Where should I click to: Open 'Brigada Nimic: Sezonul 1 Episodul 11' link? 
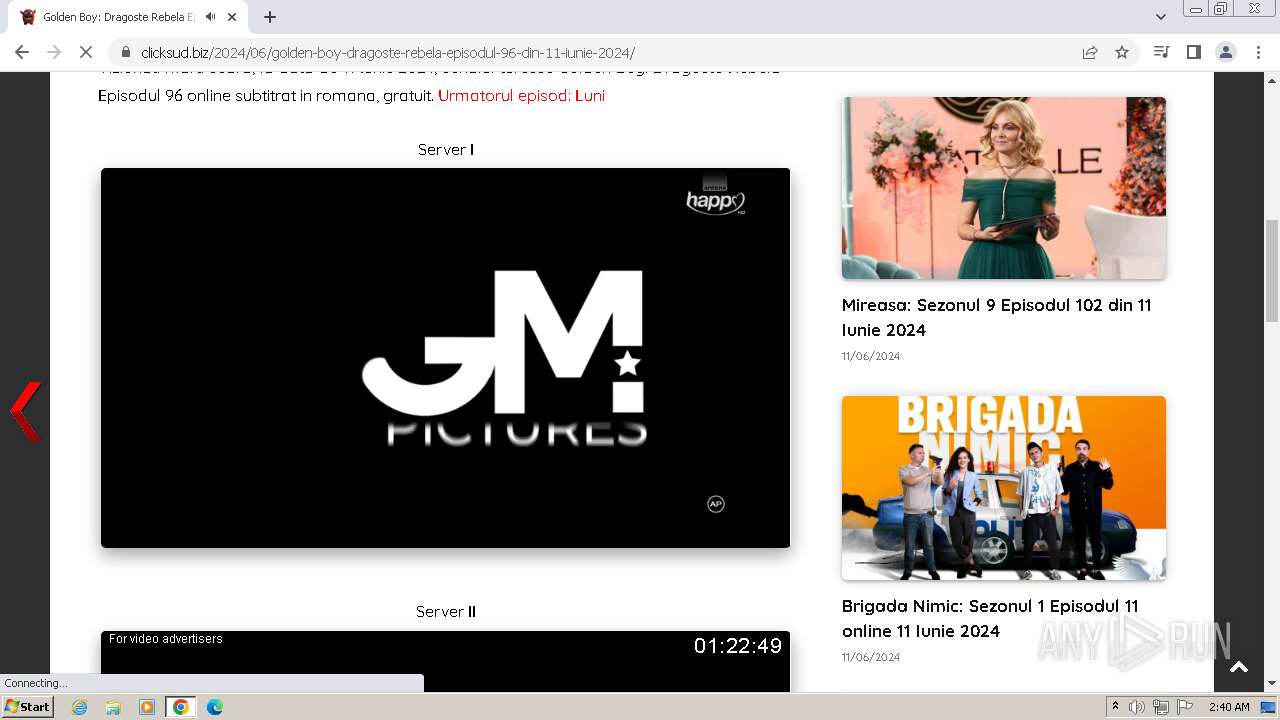990,618
